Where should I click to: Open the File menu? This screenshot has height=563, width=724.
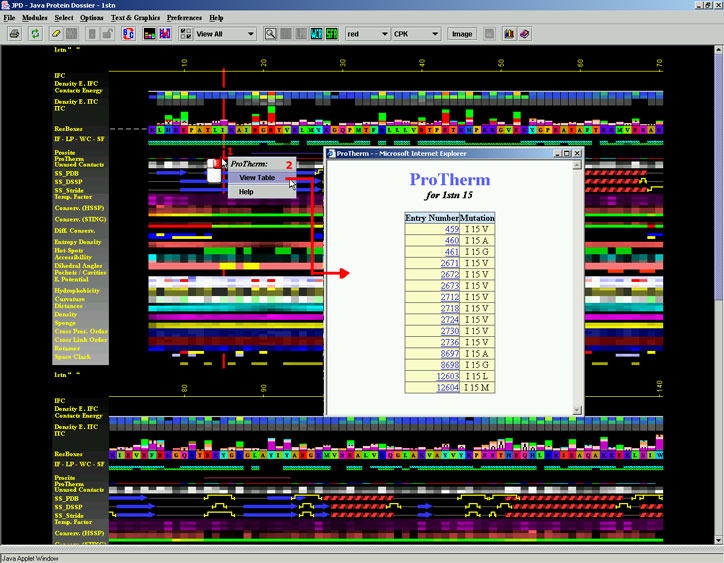coord(9,18)
